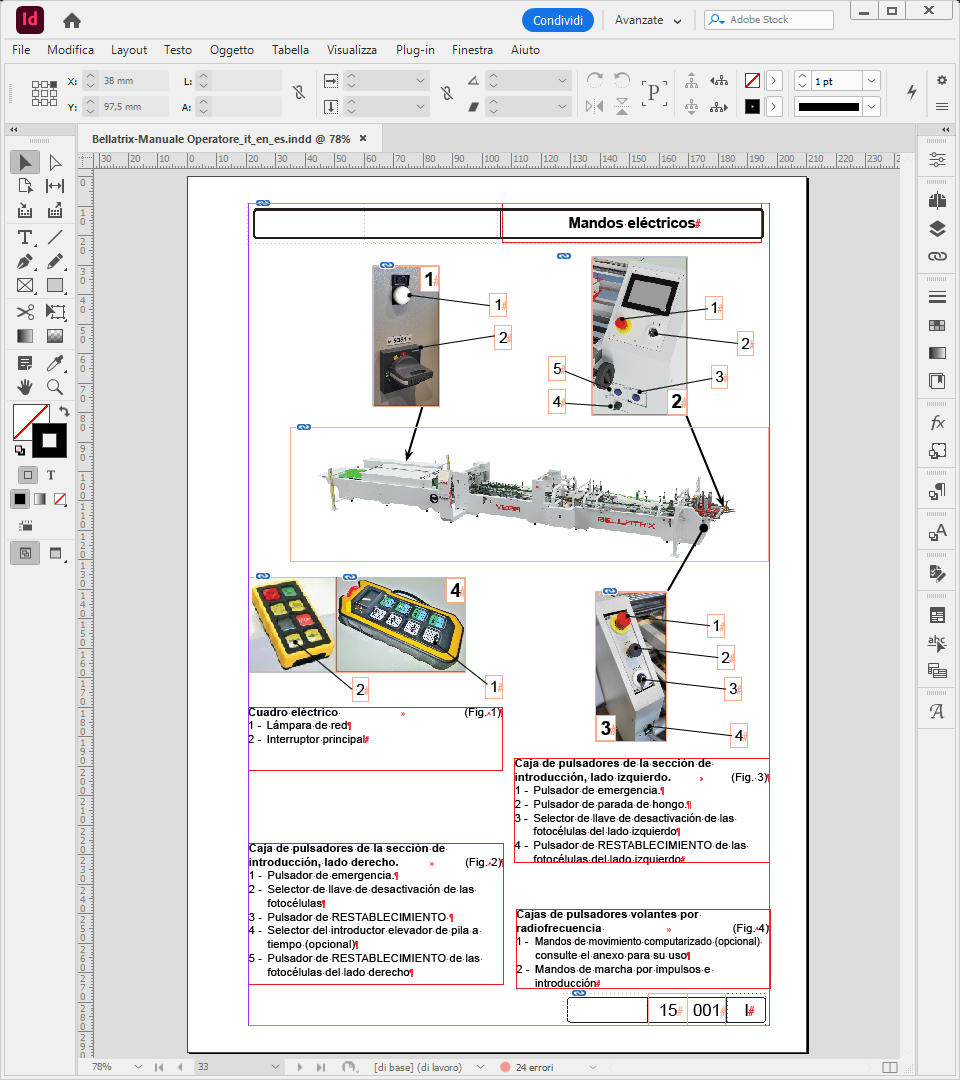The height and width of the screenshot is (1080, 960).
Task: Select the Eyedropper tool
Action: click(x=55, y=363)
